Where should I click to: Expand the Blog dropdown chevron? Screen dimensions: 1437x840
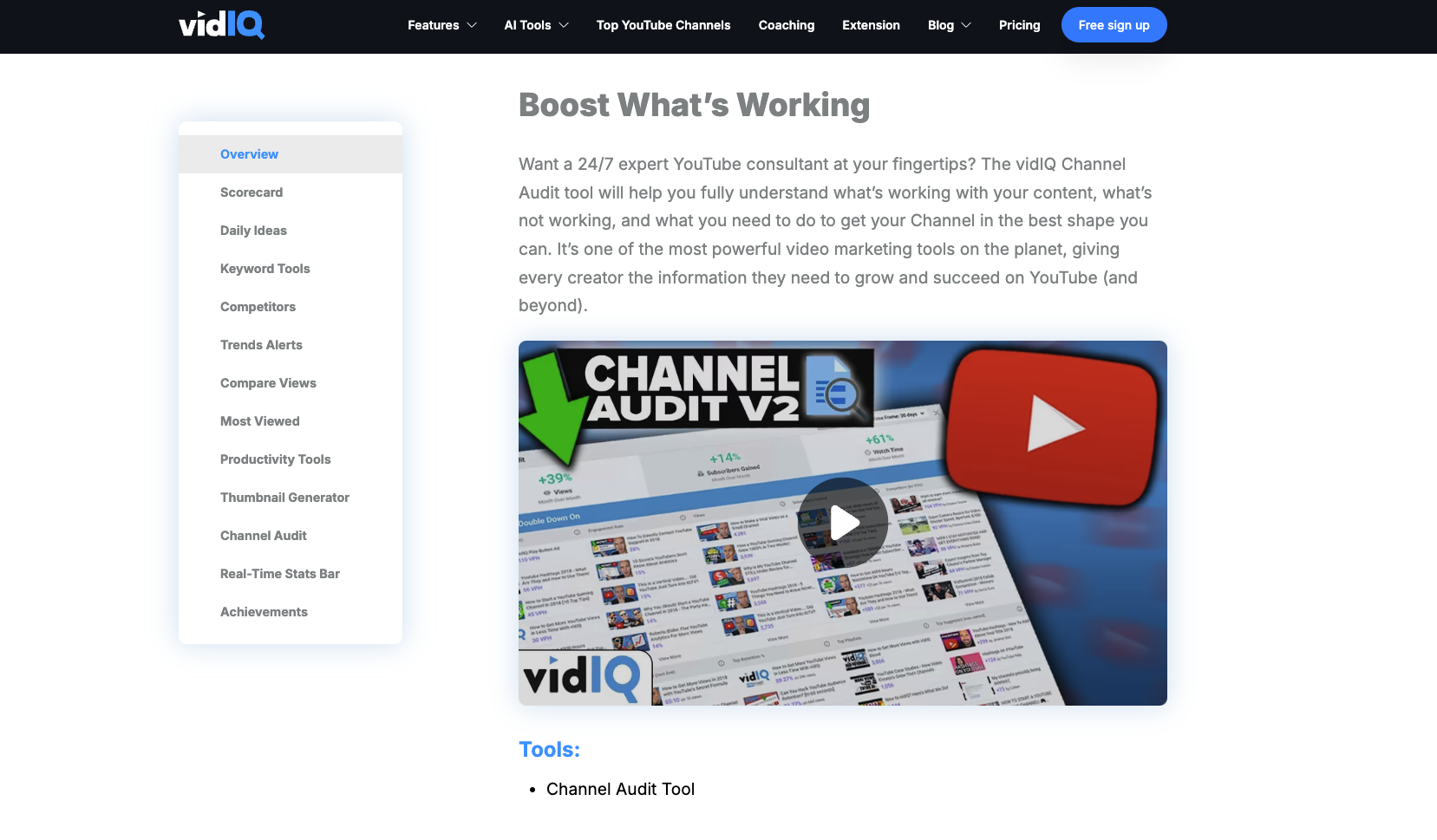[966, 25]
